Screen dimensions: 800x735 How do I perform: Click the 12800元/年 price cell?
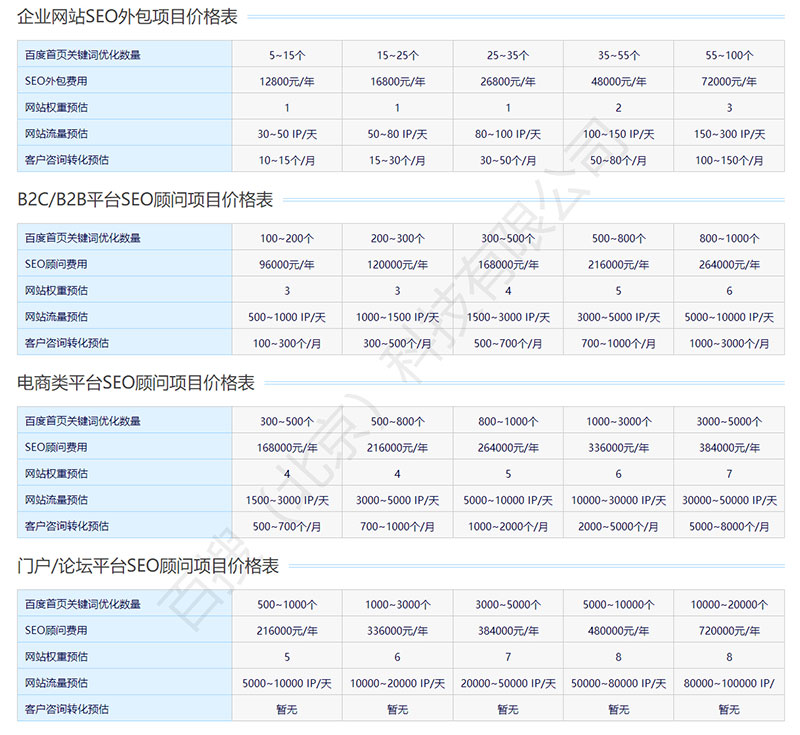(x=287, y=80)
